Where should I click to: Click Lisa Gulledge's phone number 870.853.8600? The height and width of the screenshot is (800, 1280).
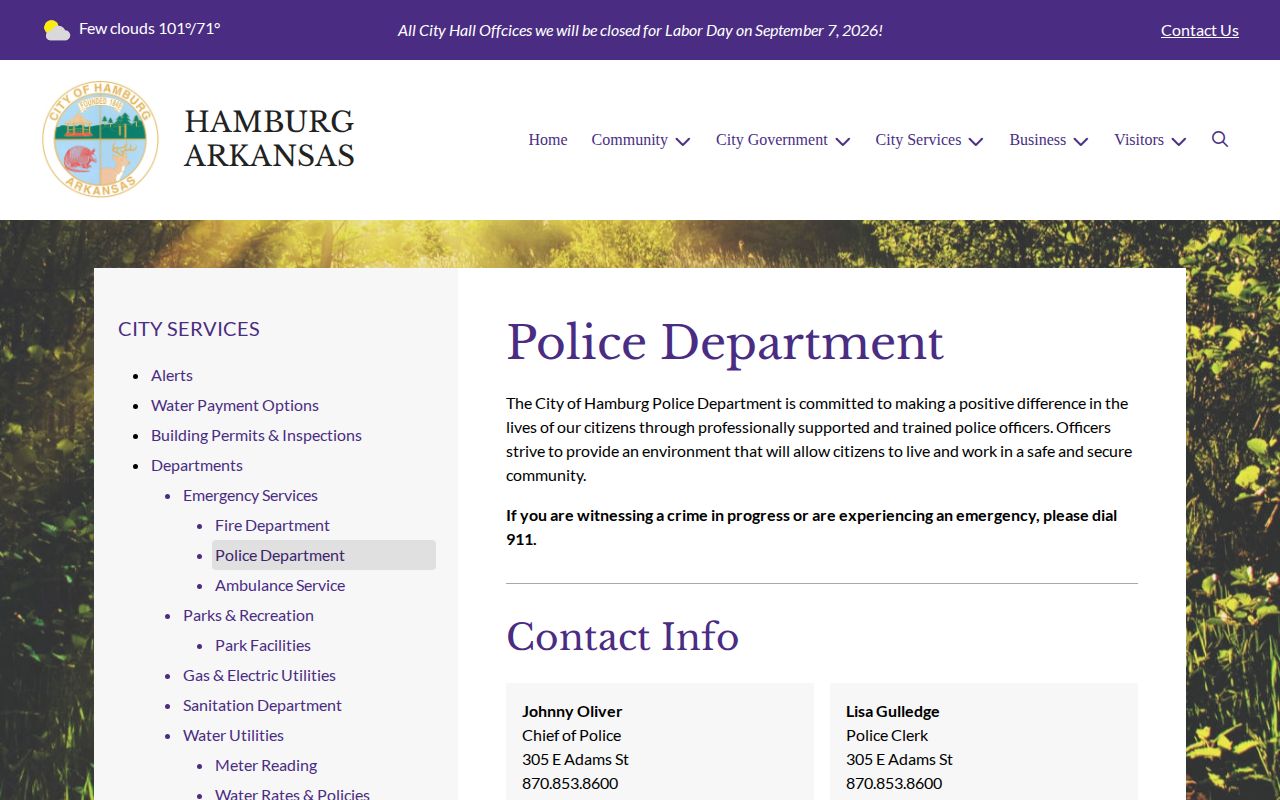click(x=894, y=783)
